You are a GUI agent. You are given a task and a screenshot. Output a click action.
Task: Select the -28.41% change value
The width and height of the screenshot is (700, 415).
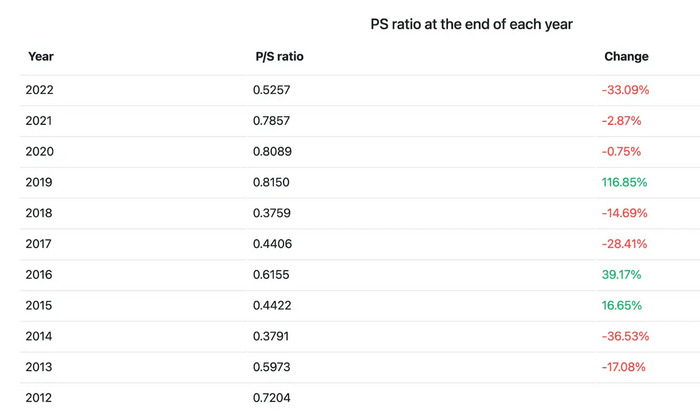pos(625,244)
